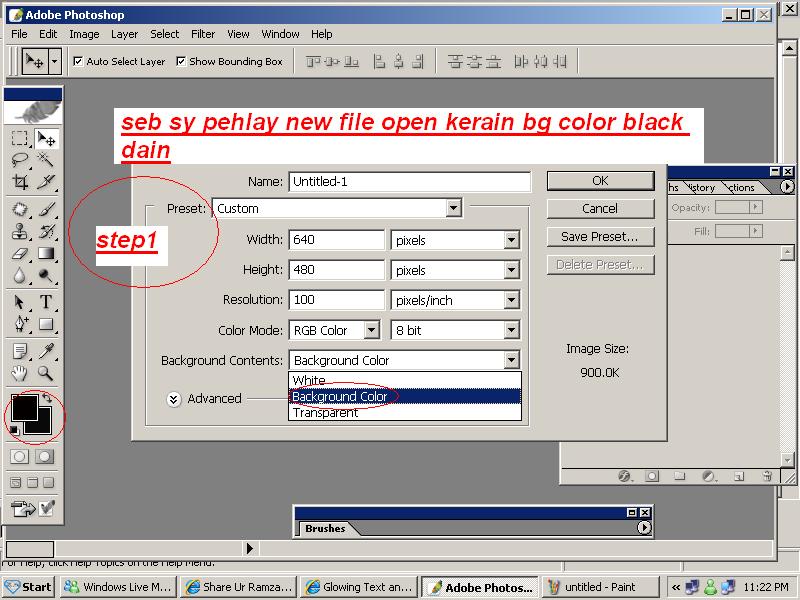This screenshot has width=800, height=600.
Task: Switch to untitled - Paint taskbar button
Action: pos(600,587)
